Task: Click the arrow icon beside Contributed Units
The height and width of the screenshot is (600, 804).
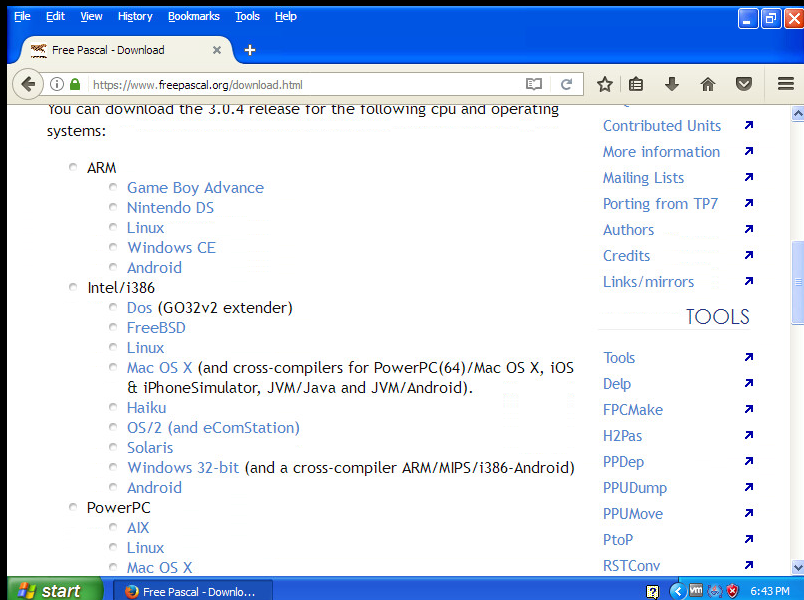Action: coord(749,125)
